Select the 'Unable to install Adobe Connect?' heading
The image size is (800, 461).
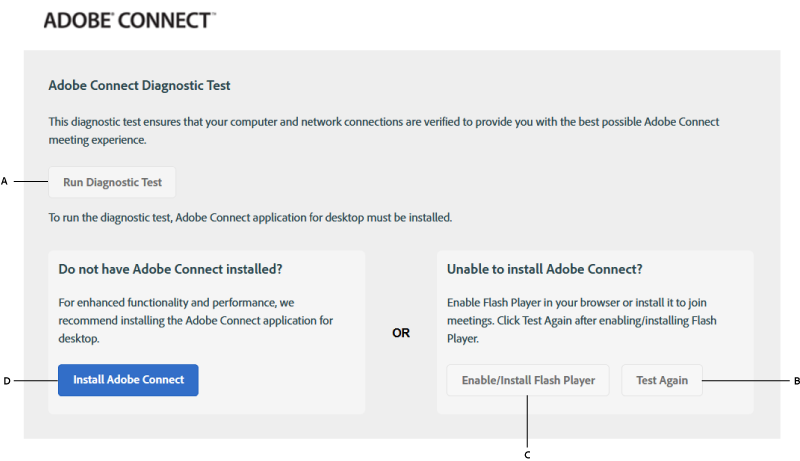[x=544, y=269]
